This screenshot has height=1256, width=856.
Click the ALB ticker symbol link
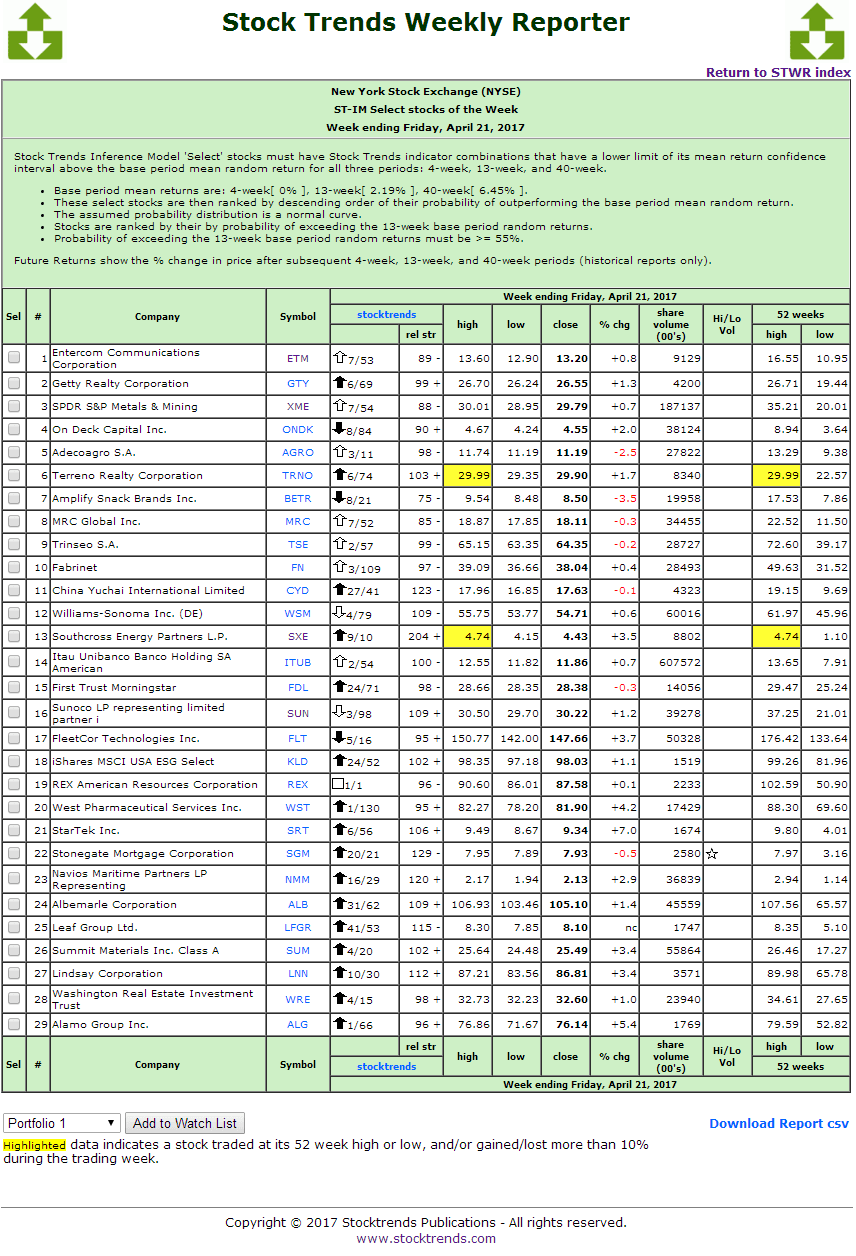click(x=298, y=905)
